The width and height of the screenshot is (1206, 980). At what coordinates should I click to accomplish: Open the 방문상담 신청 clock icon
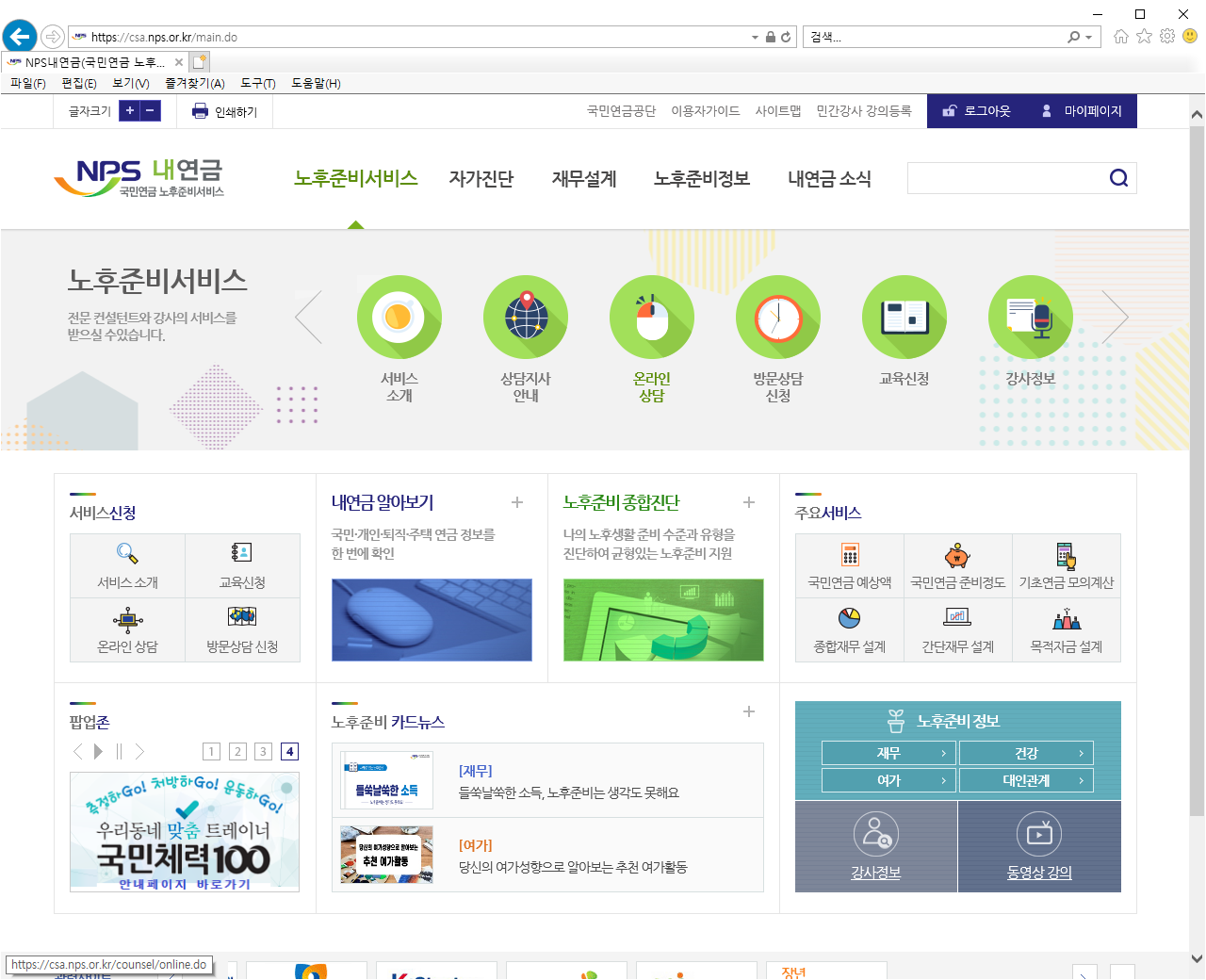pos(778,317)
